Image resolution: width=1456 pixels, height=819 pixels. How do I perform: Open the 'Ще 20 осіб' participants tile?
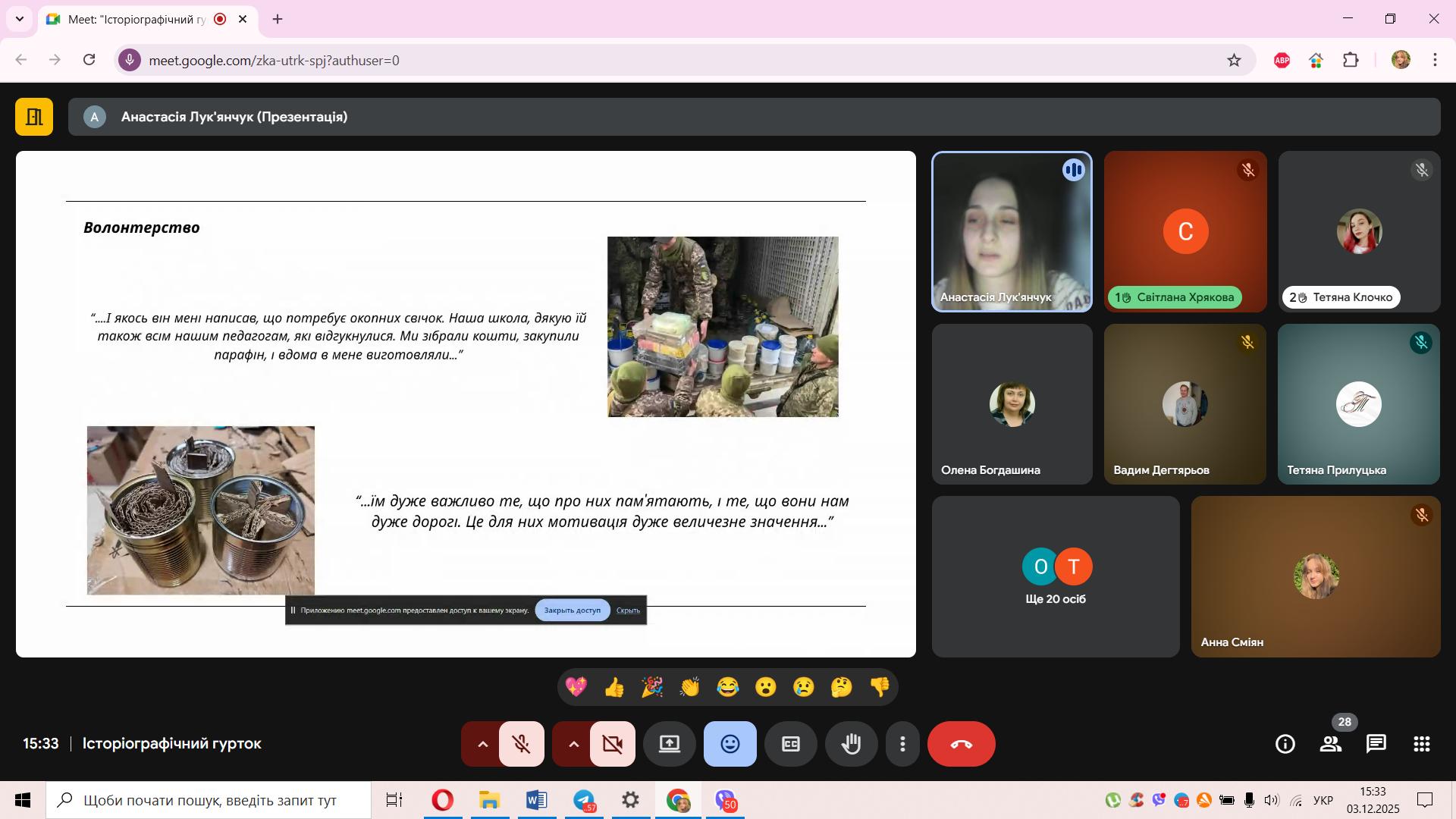[x=1055, y=577]
